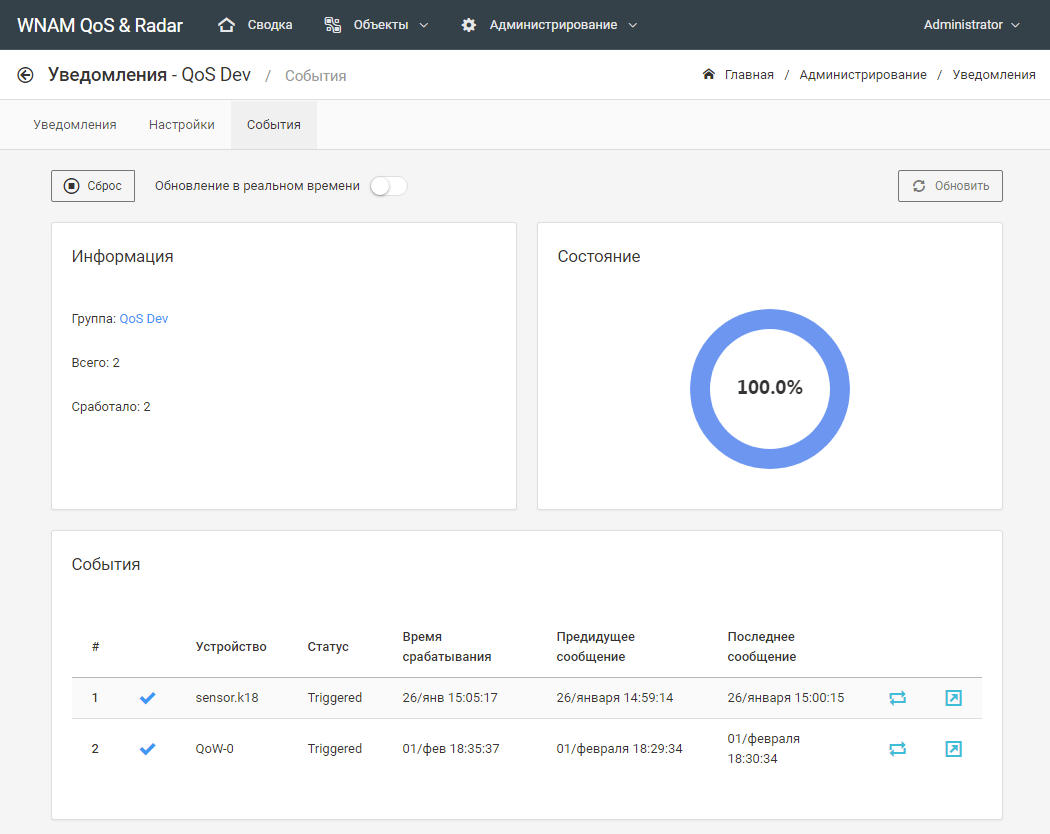Click the Администрирование gear icon
The height and width of the screenshot is (834, 1050).
pyautogui.click(x=469, y=25)
